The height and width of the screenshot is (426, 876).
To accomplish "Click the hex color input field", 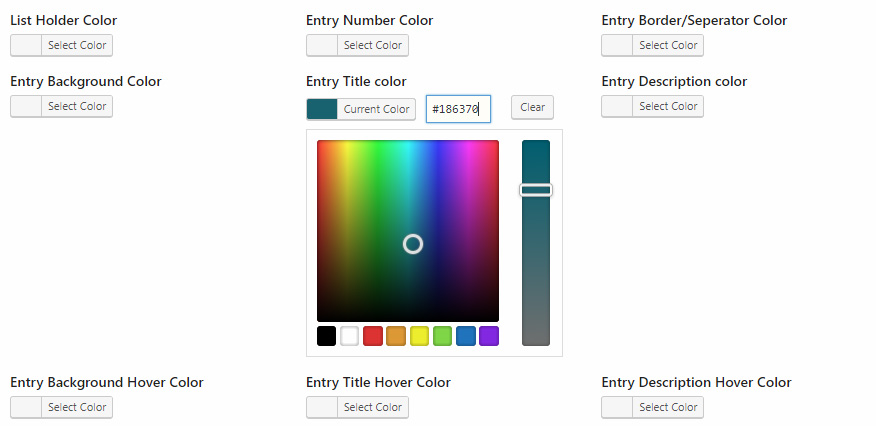I will click(x=458, y=109).
